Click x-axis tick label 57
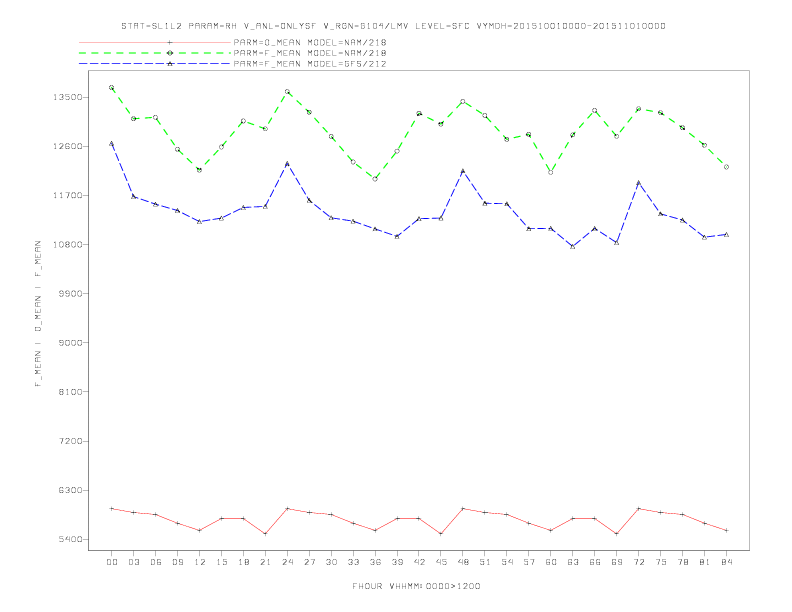 (x=529, y=562)
